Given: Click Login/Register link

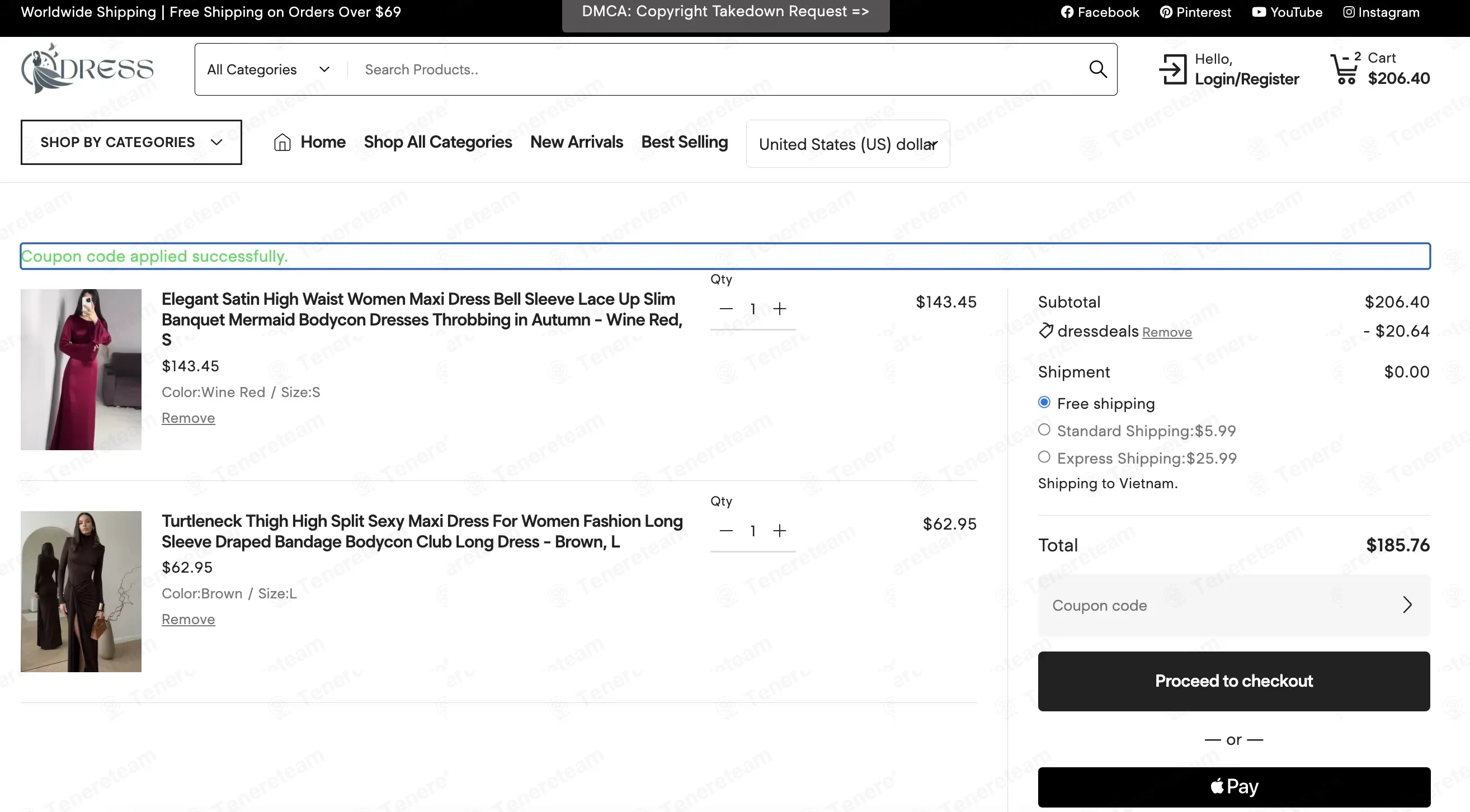Looking at the screenshot, I should [x=1247, y=79].
